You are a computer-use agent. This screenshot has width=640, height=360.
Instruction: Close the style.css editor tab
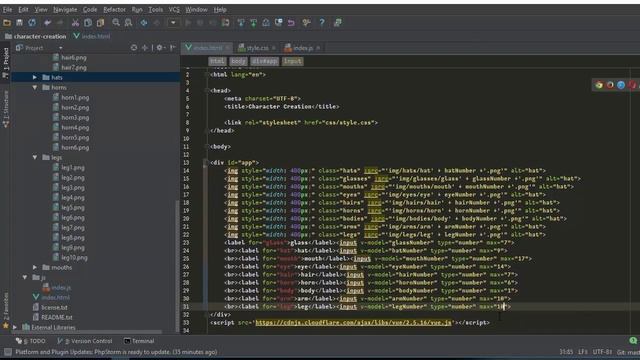coord(273,48)
